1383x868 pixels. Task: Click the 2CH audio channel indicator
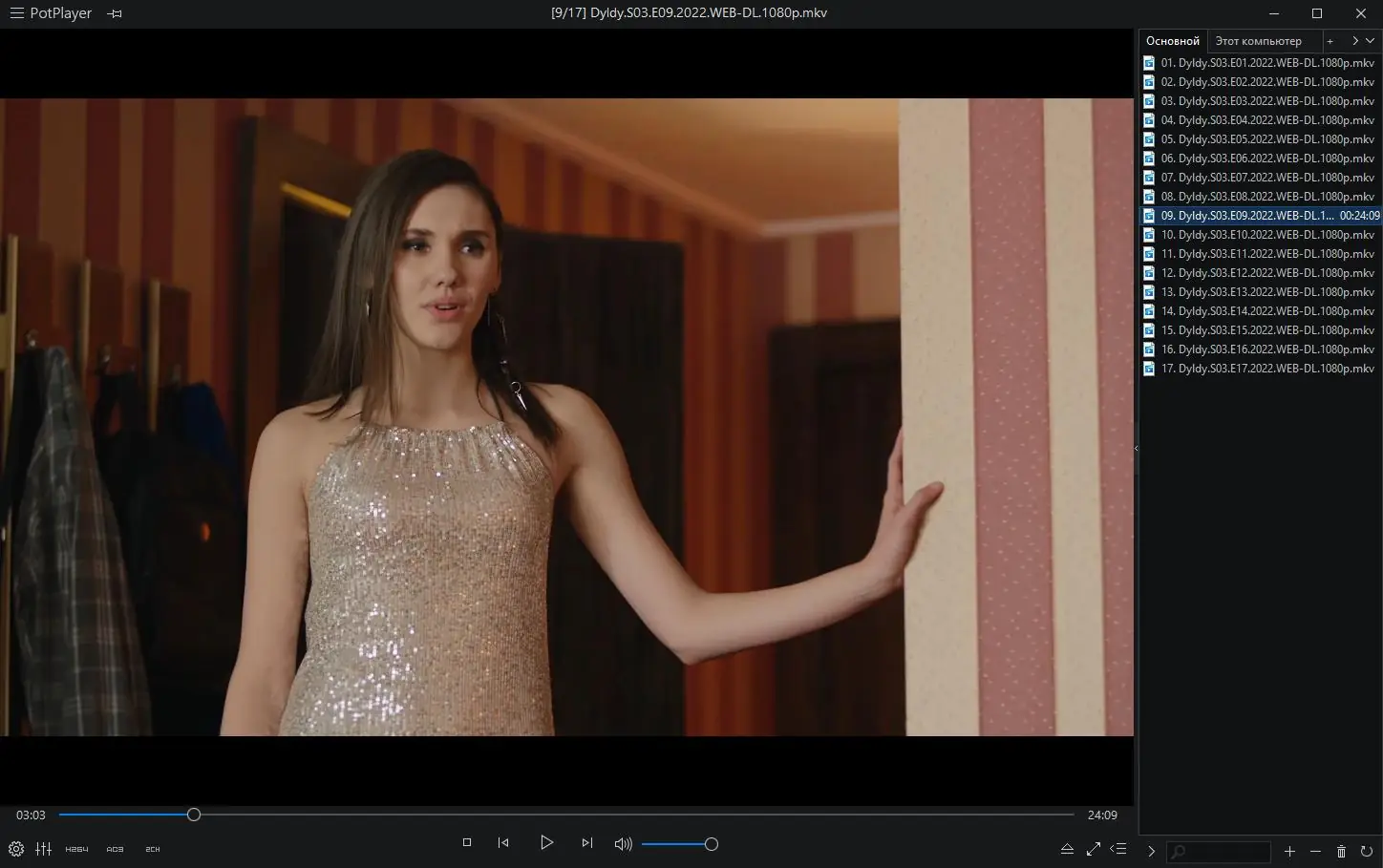tap(153, 849)
